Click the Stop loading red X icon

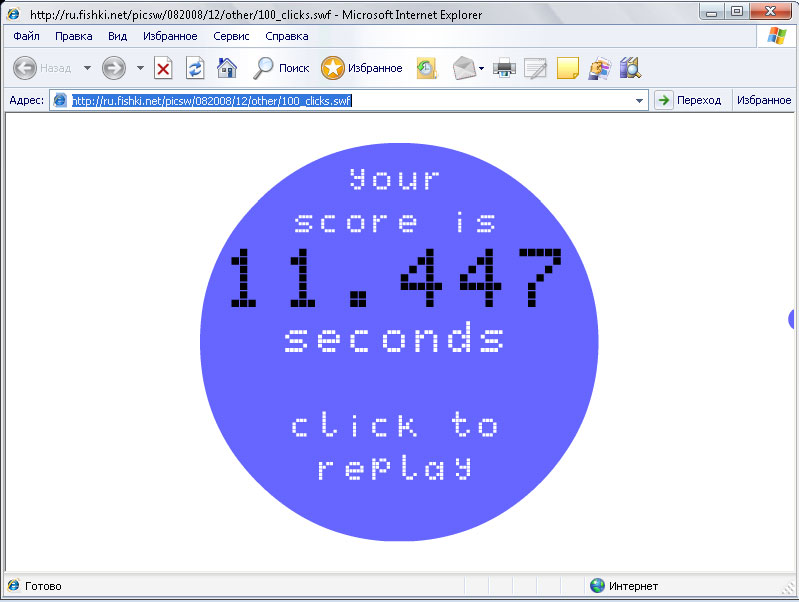tap(163, 68)
